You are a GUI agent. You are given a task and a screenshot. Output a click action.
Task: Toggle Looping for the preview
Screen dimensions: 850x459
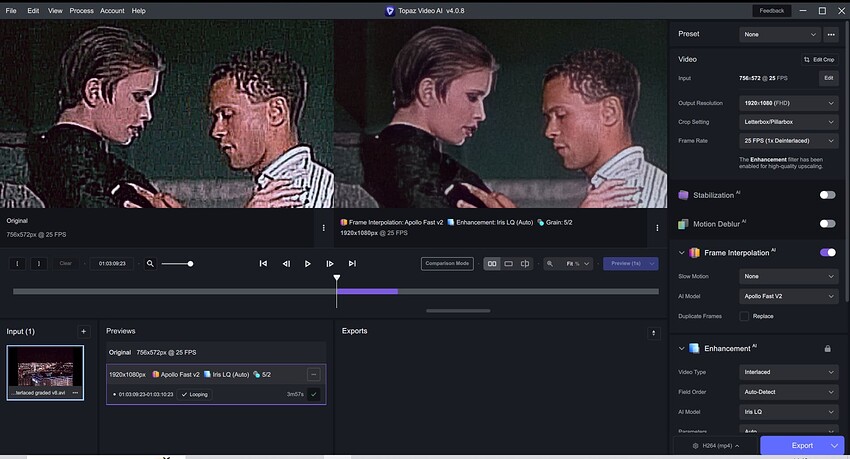[x=194, y=395]
